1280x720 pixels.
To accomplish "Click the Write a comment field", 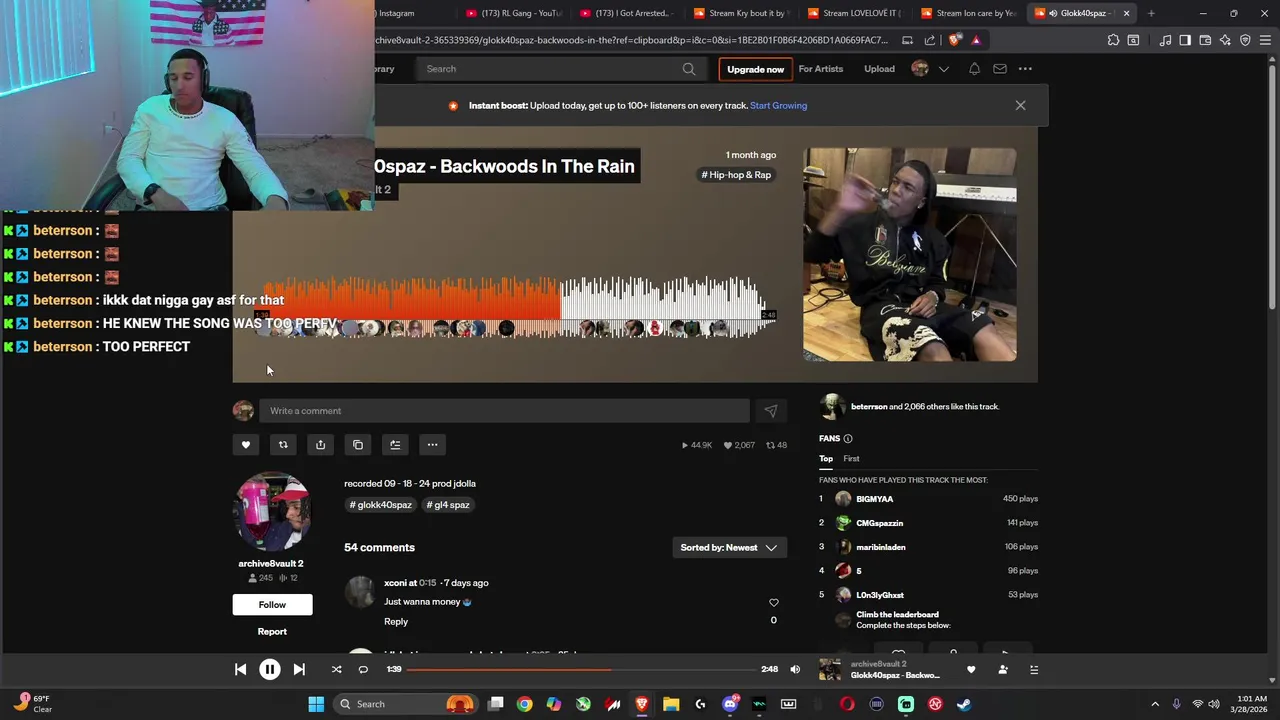I will click(x=504, y=411).
